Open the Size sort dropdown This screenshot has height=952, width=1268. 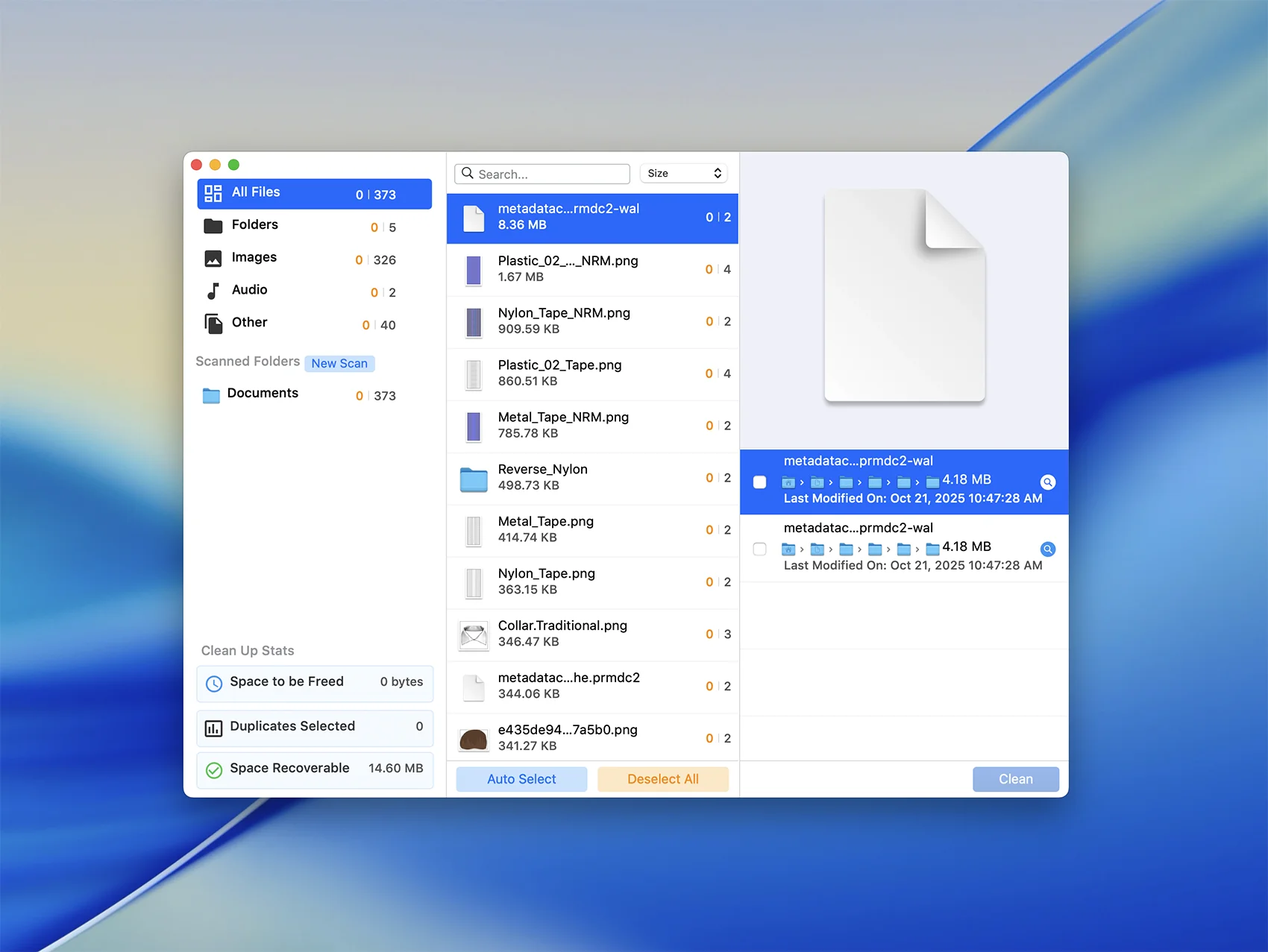[x=683, y=174]
